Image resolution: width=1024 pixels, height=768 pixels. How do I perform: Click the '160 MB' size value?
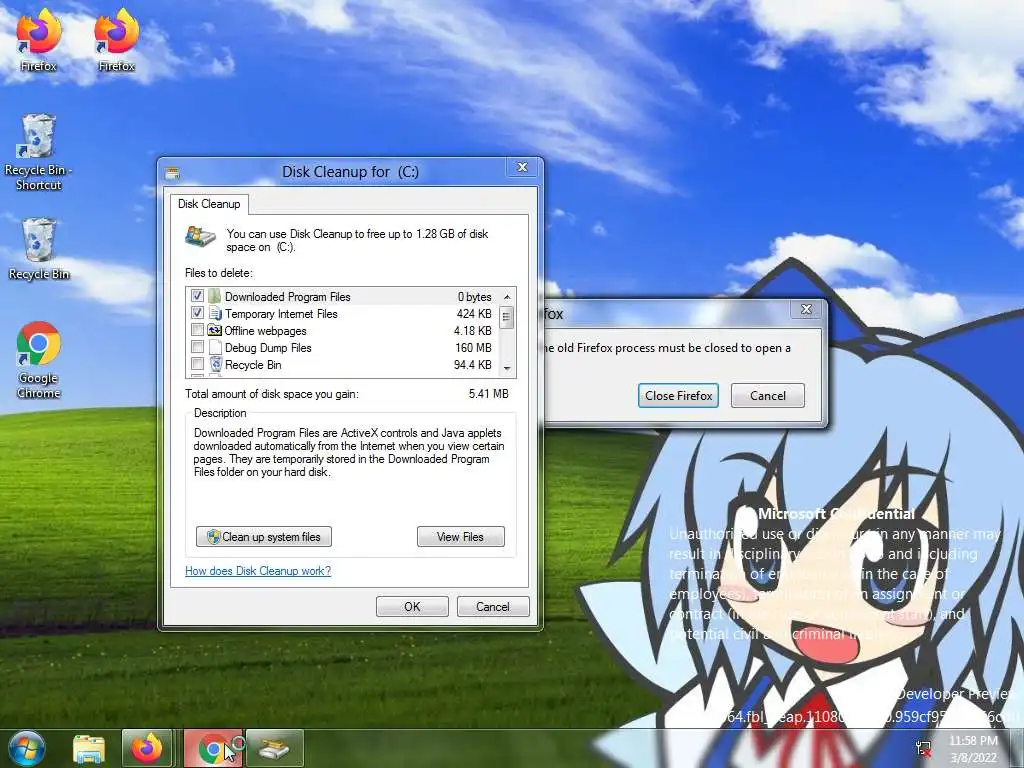[473, 347]
